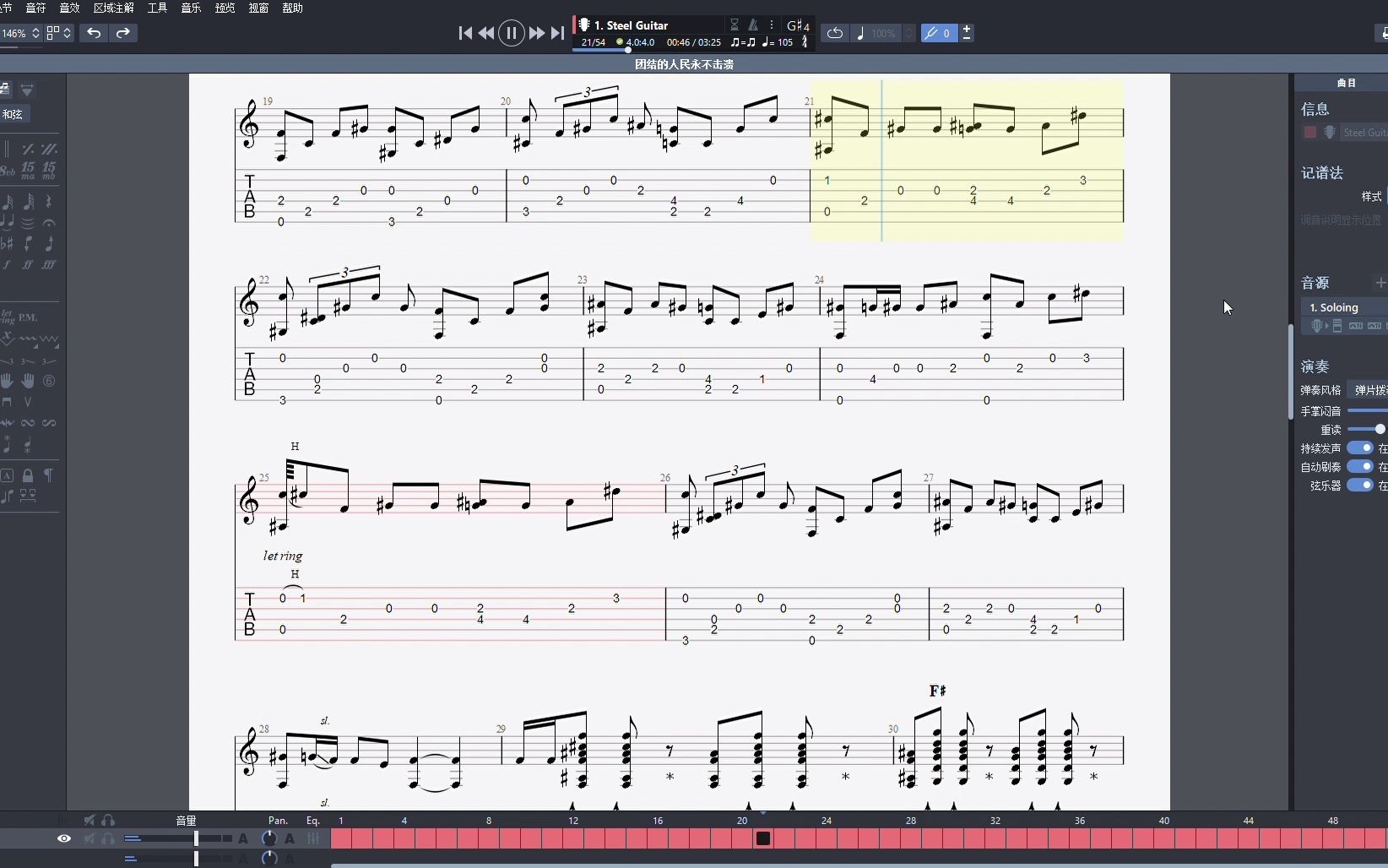Toggle the metronome icon

[x=753, y=25]
